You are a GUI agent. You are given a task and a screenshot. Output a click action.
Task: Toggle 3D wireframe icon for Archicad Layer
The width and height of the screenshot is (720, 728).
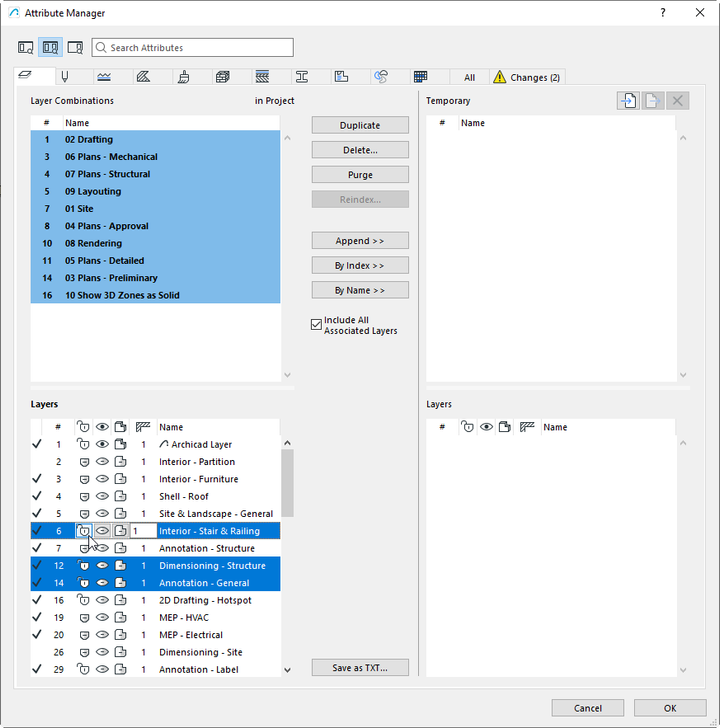[121, 444]
